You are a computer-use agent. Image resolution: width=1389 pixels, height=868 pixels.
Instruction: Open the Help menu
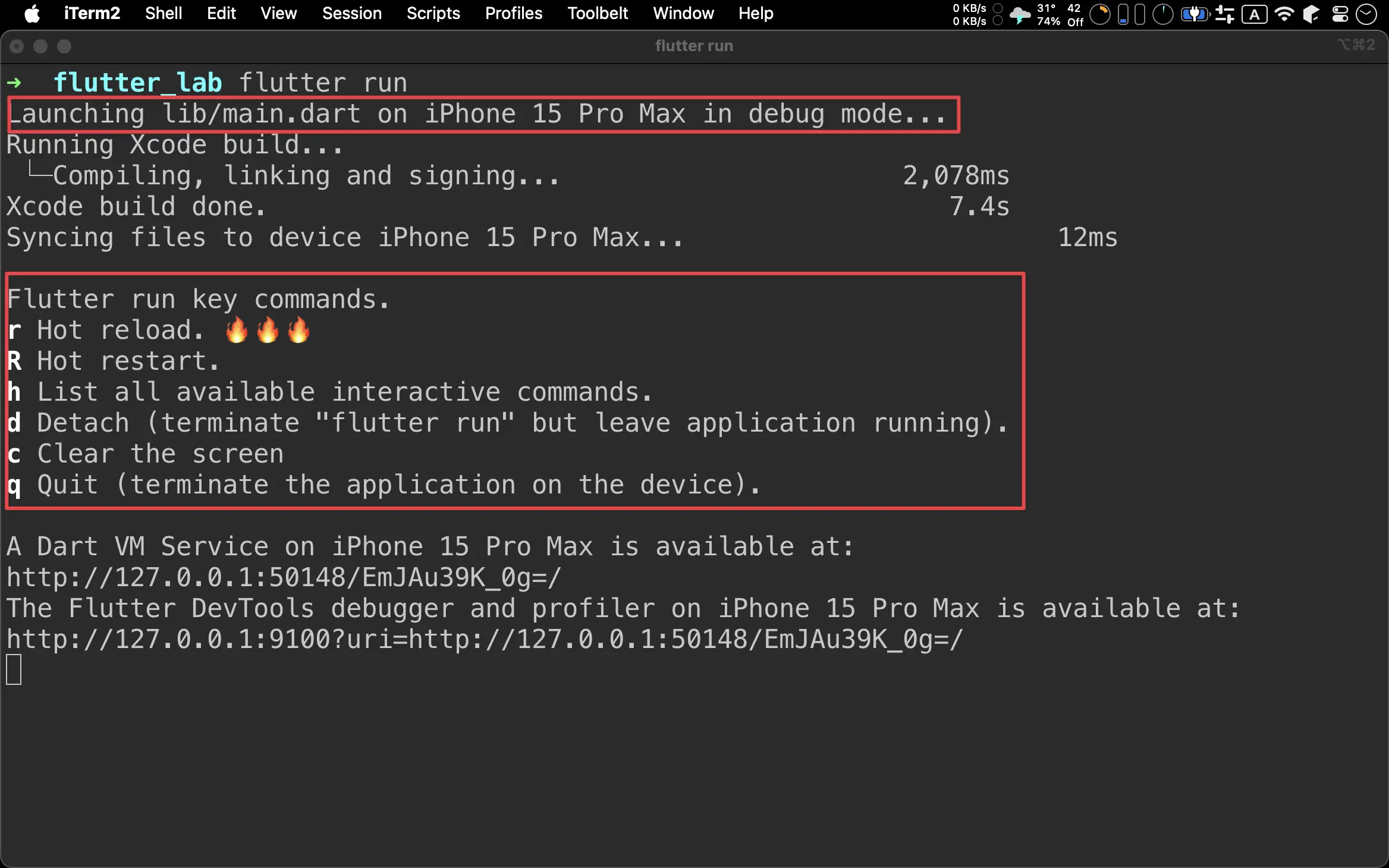[x=756, y=13]
